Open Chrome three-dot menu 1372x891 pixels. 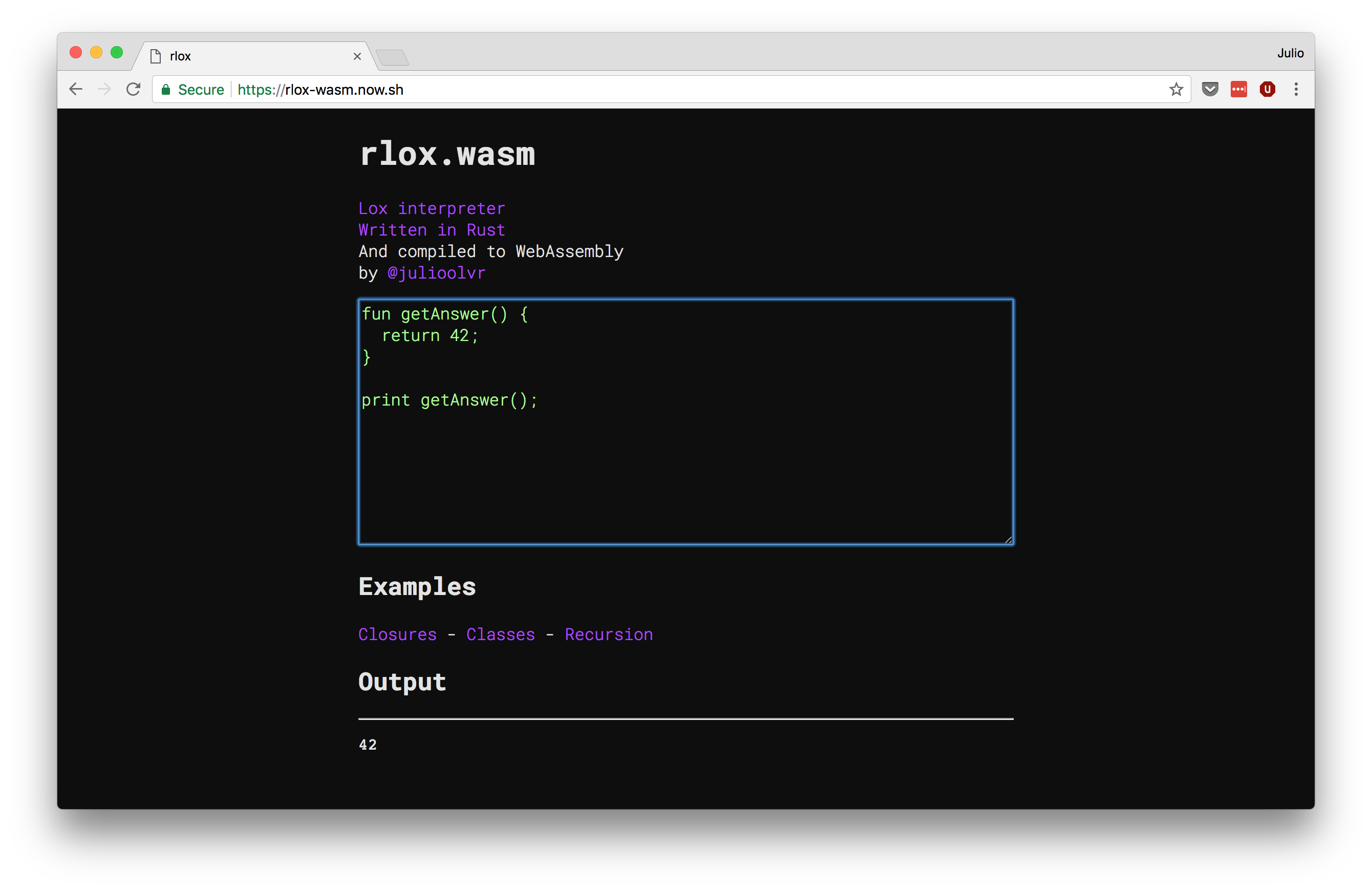[x=1296, y=90]
